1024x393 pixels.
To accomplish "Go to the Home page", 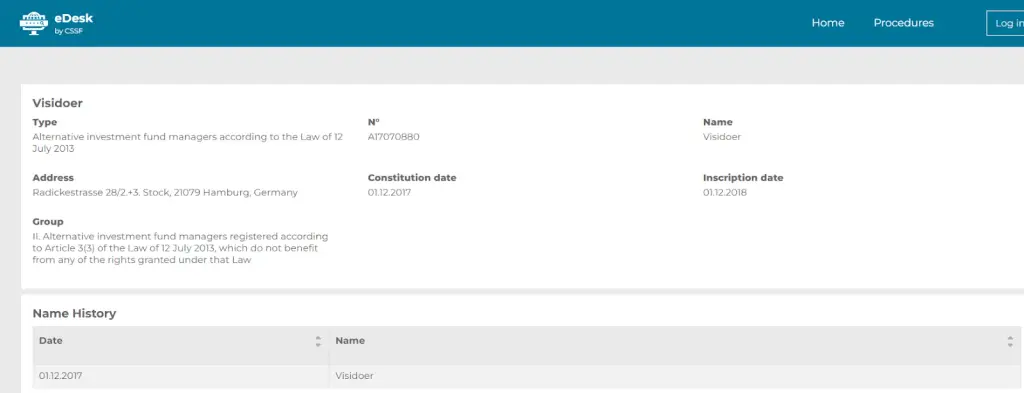I will (827, 23).
